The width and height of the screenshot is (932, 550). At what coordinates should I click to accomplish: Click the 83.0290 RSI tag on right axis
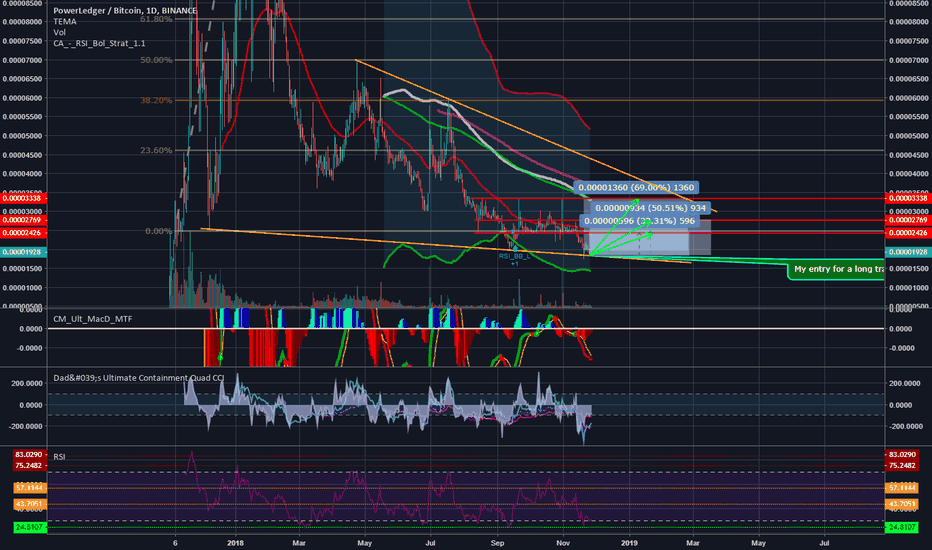[x=902, y=455]
